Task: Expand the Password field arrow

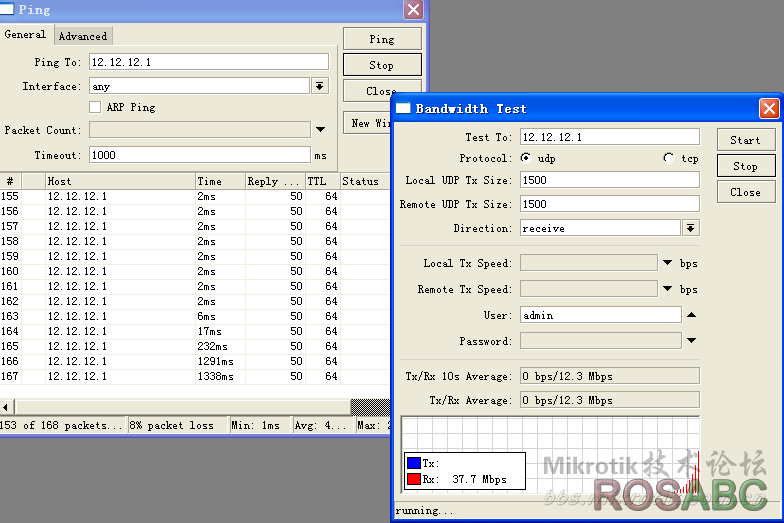Action: pos(692,340)
